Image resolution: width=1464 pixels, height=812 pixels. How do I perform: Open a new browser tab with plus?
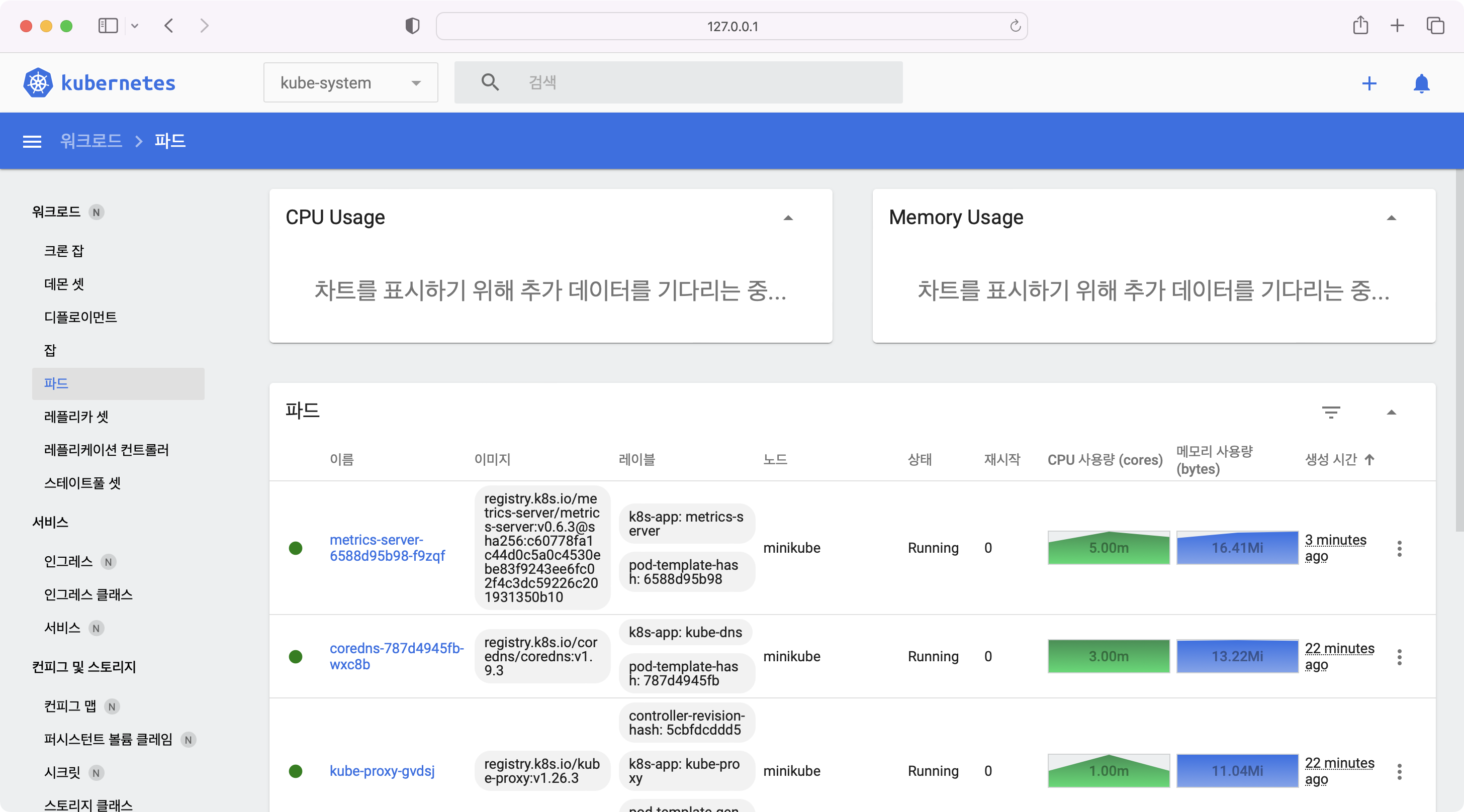[x=1397, y=26]
